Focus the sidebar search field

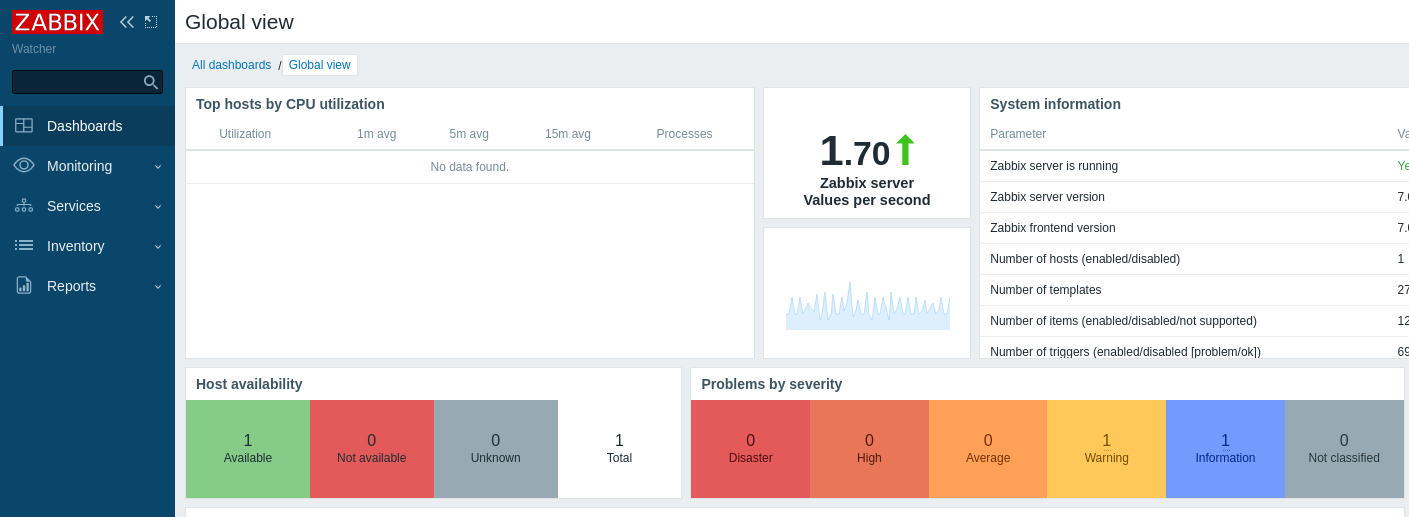(x=77, y=82)
